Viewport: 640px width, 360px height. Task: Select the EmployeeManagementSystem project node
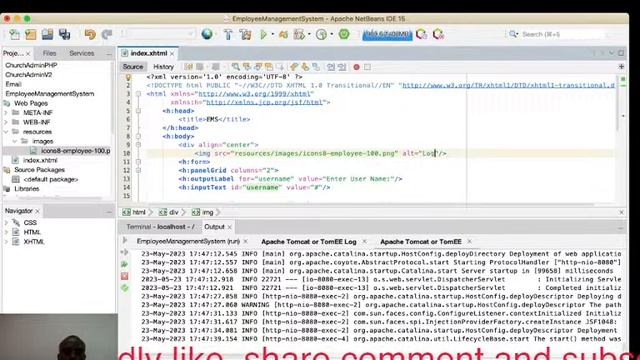[x=50, y=93]
